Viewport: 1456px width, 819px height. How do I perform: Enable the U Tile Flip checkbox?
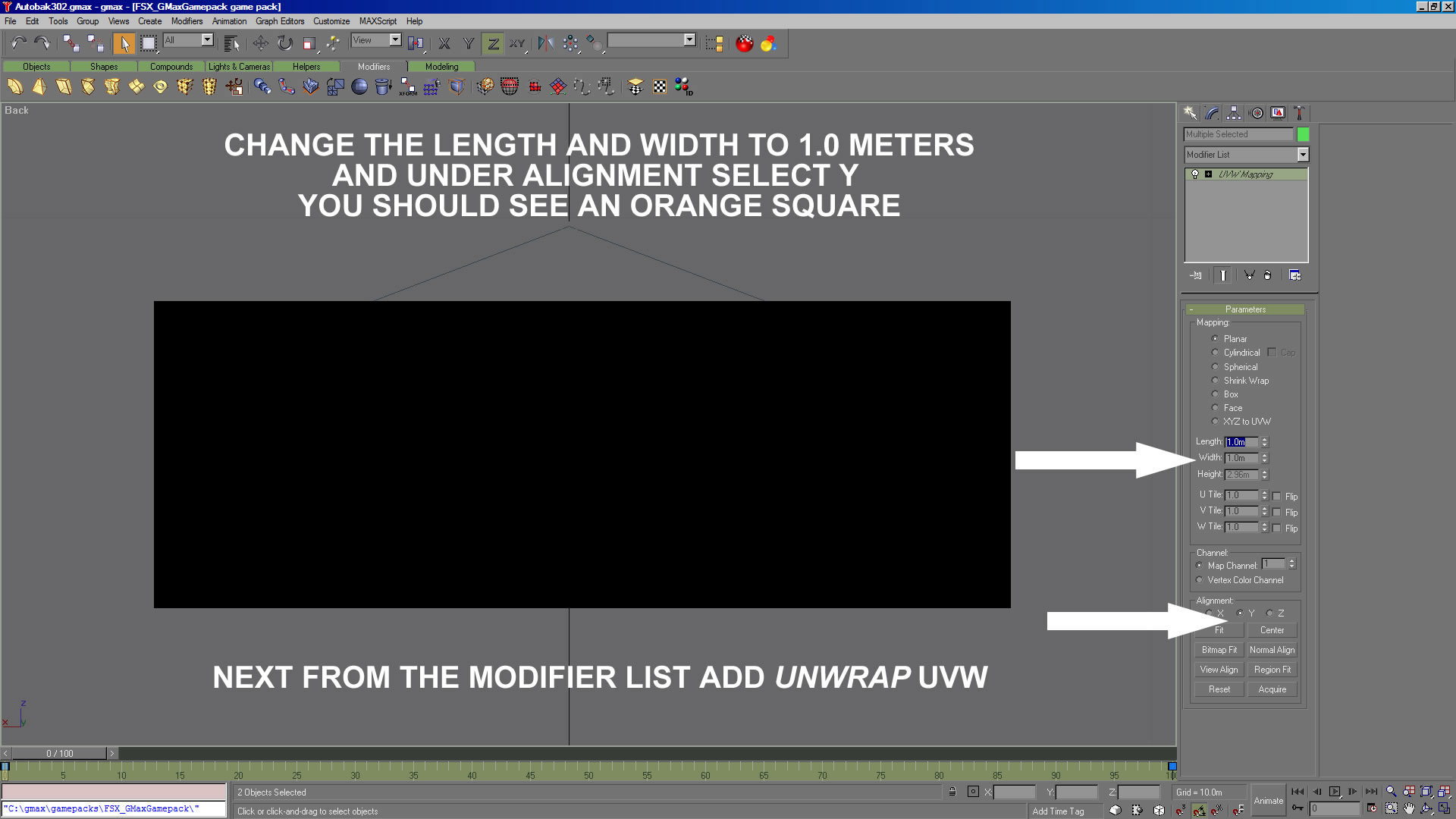1277,497
